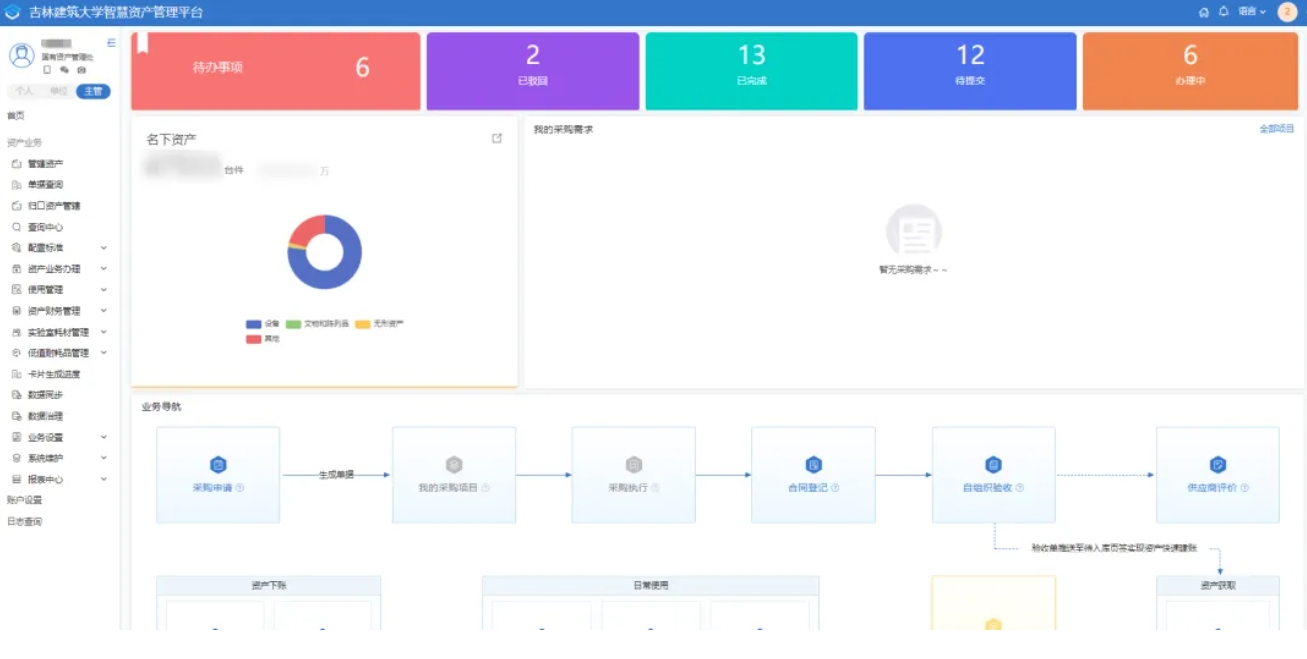
Task: Collapse the sidebar with the fold icon
Action: (111, 43)
